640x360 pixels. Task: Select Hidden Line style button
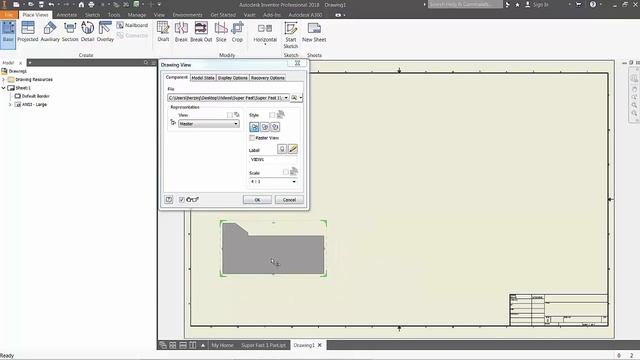click(254, 127)
